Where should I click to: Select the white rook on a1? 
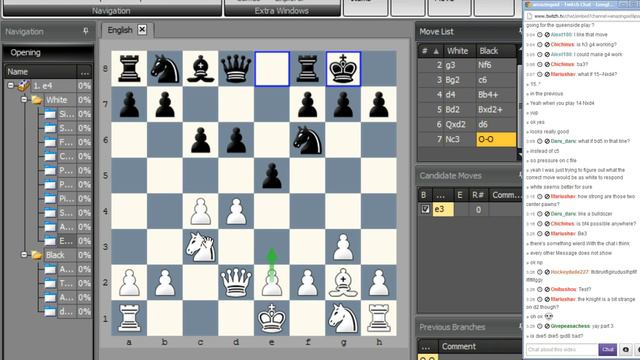[x=129, y=318]
